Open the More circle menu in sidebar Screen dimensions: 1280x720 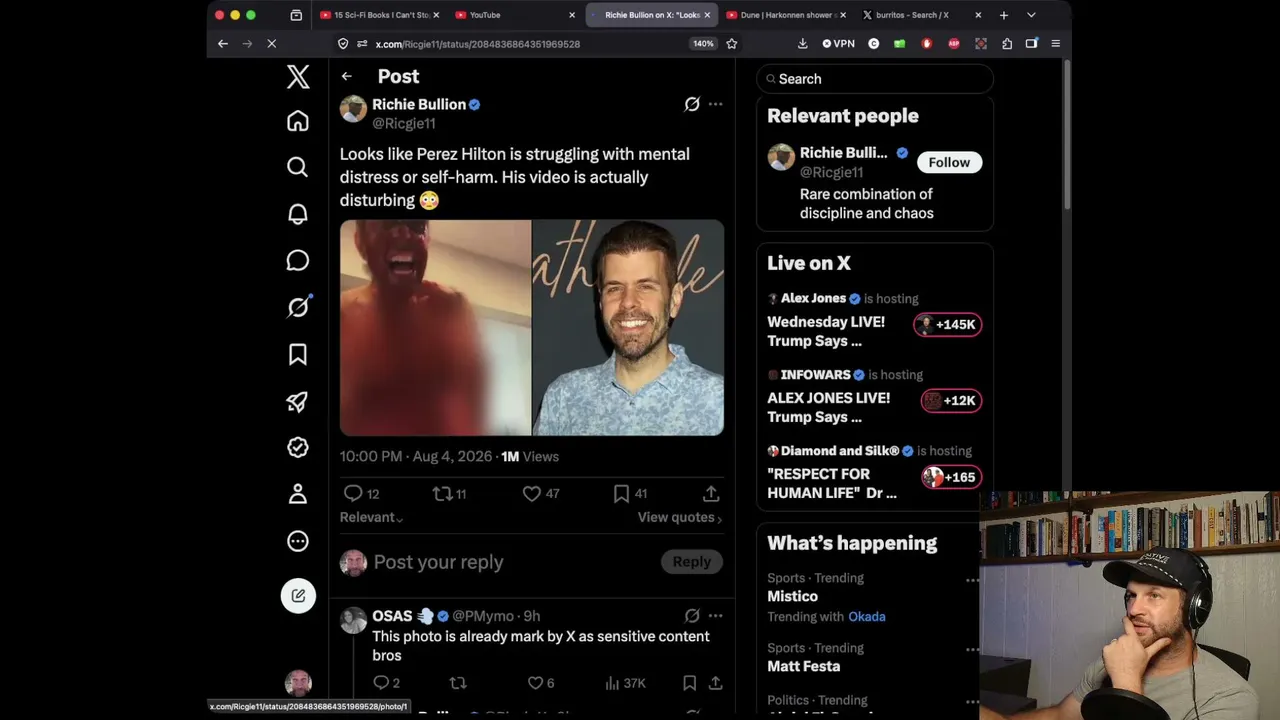click(298, 541)
